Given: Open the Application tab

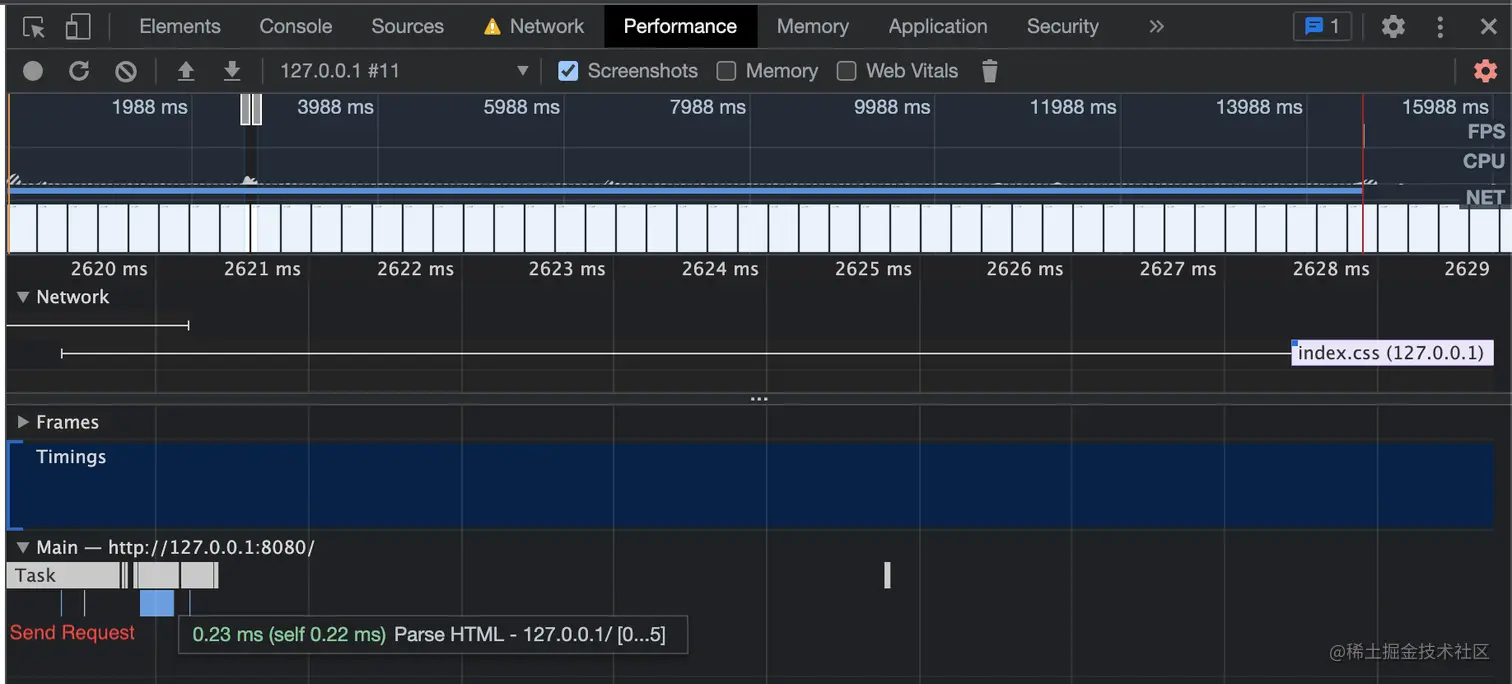Looking at the screenshot, I should click(937, 27).
